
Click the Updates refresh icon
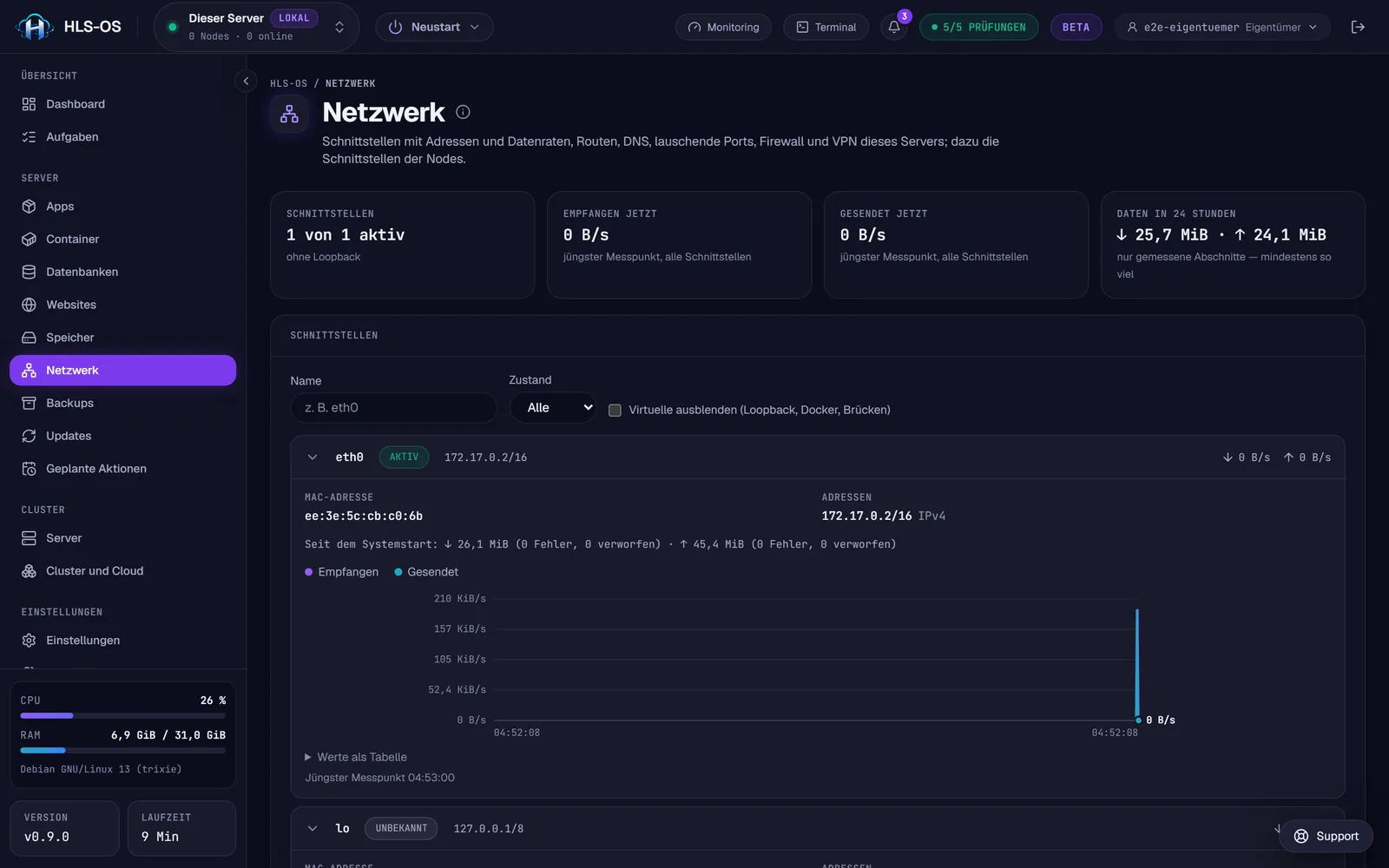[x=29, y=436]
